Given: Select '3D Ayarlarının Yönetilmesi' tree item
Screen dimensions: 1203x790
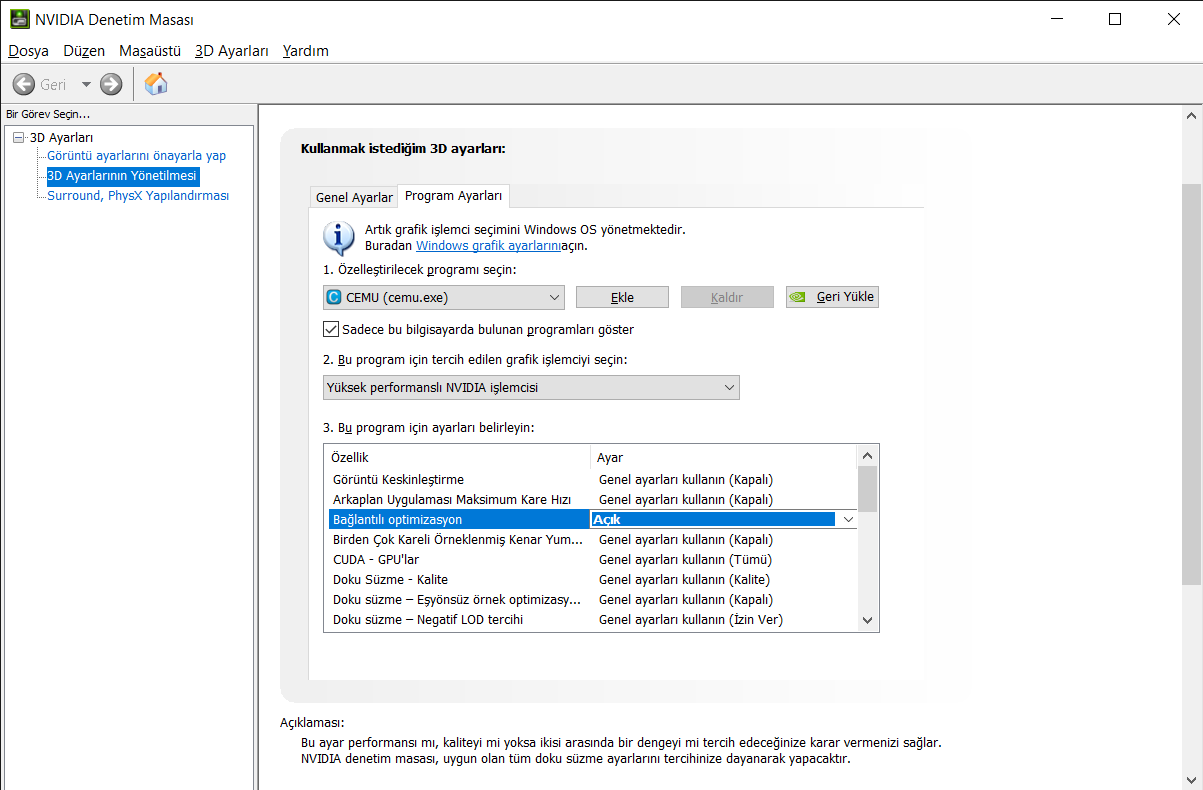Looking at the screenshot, I should click(x=123, y=175).
